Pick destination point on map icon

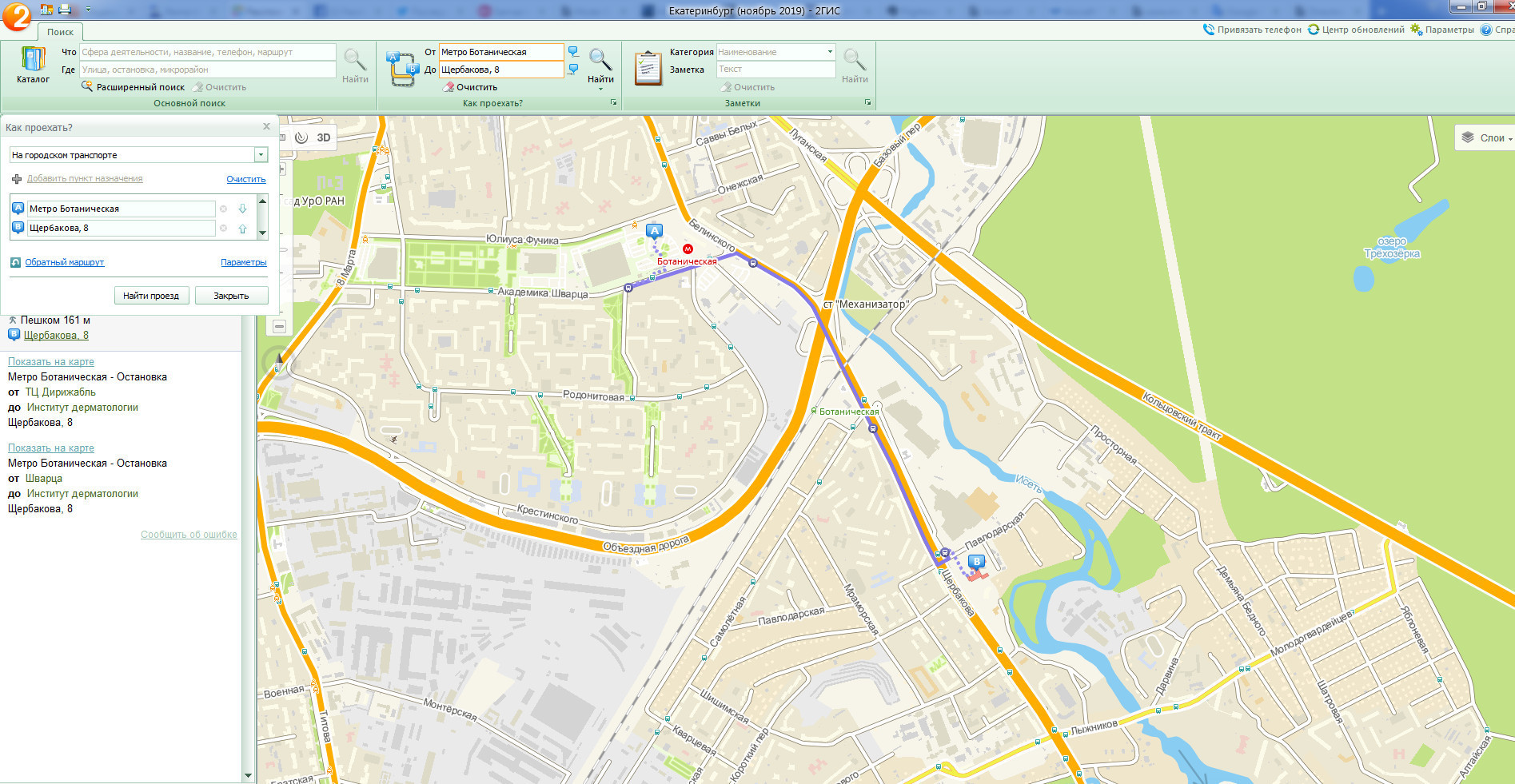click(x=573, y=70)
